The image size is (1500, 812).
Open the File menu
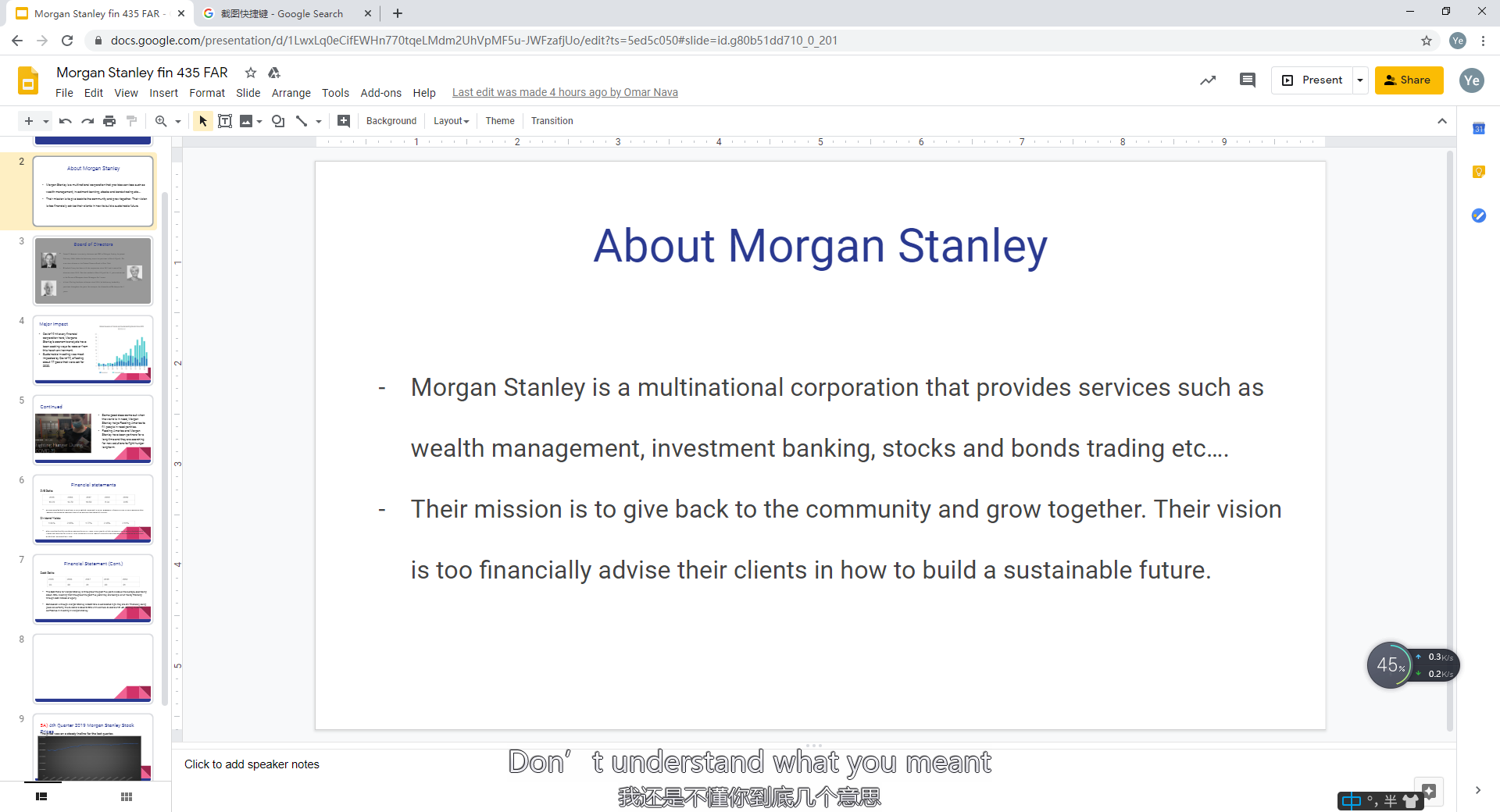coord(64,93)
